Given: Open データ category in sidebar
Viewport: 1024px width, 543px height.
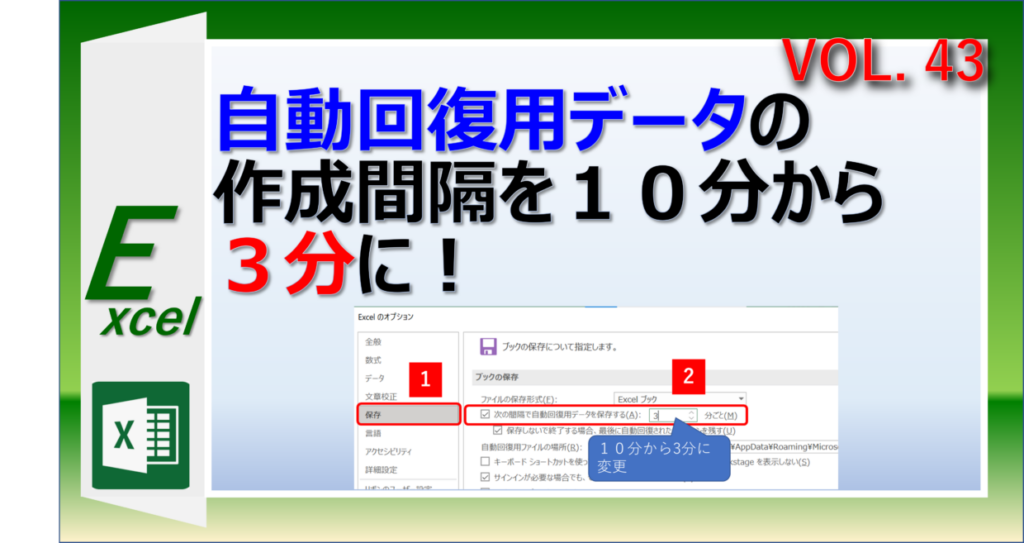Looking at the screenshot, I should tap(376, 378).
